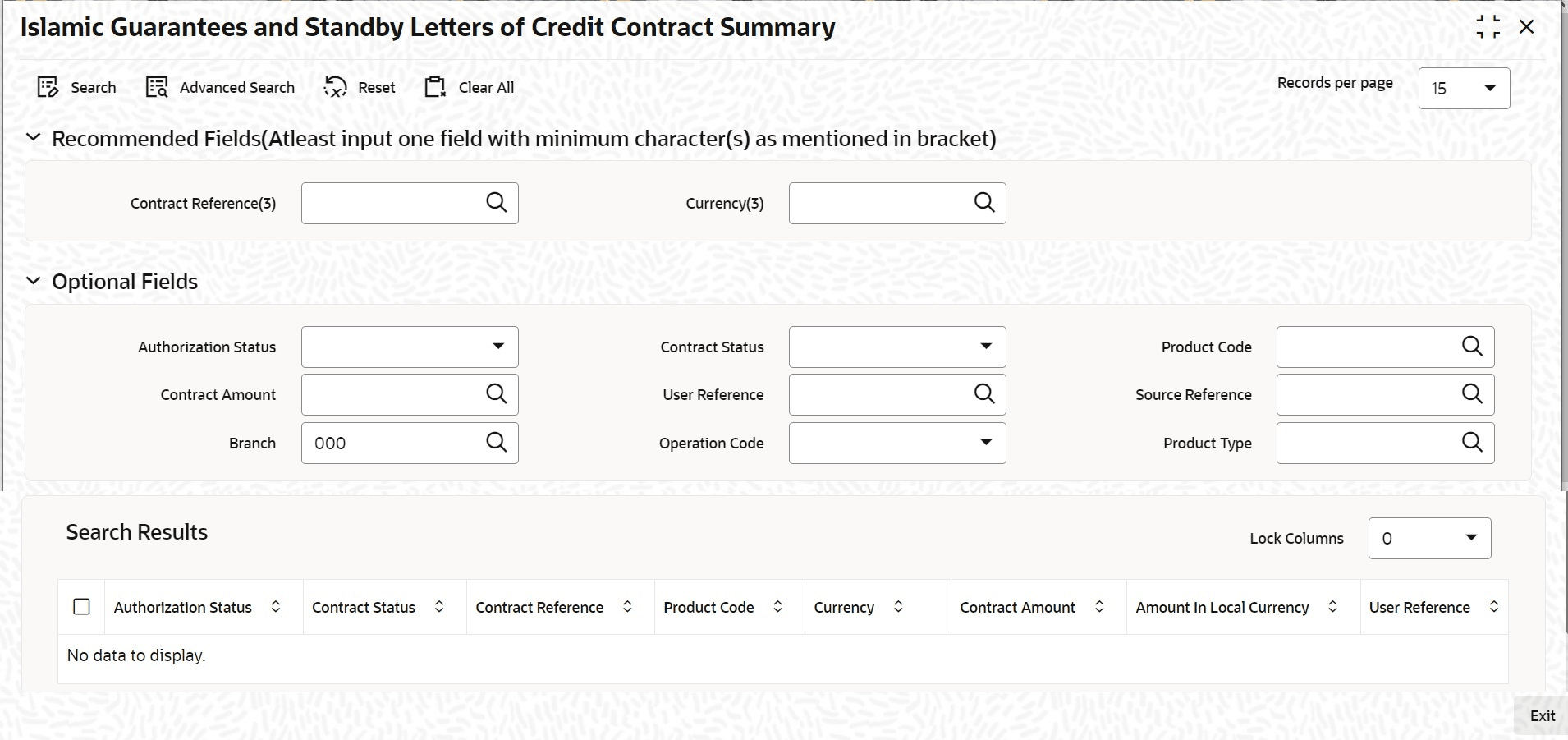Open Branch lookup magnifier
Screen dimensions: 1568x740
coord(497,443)
